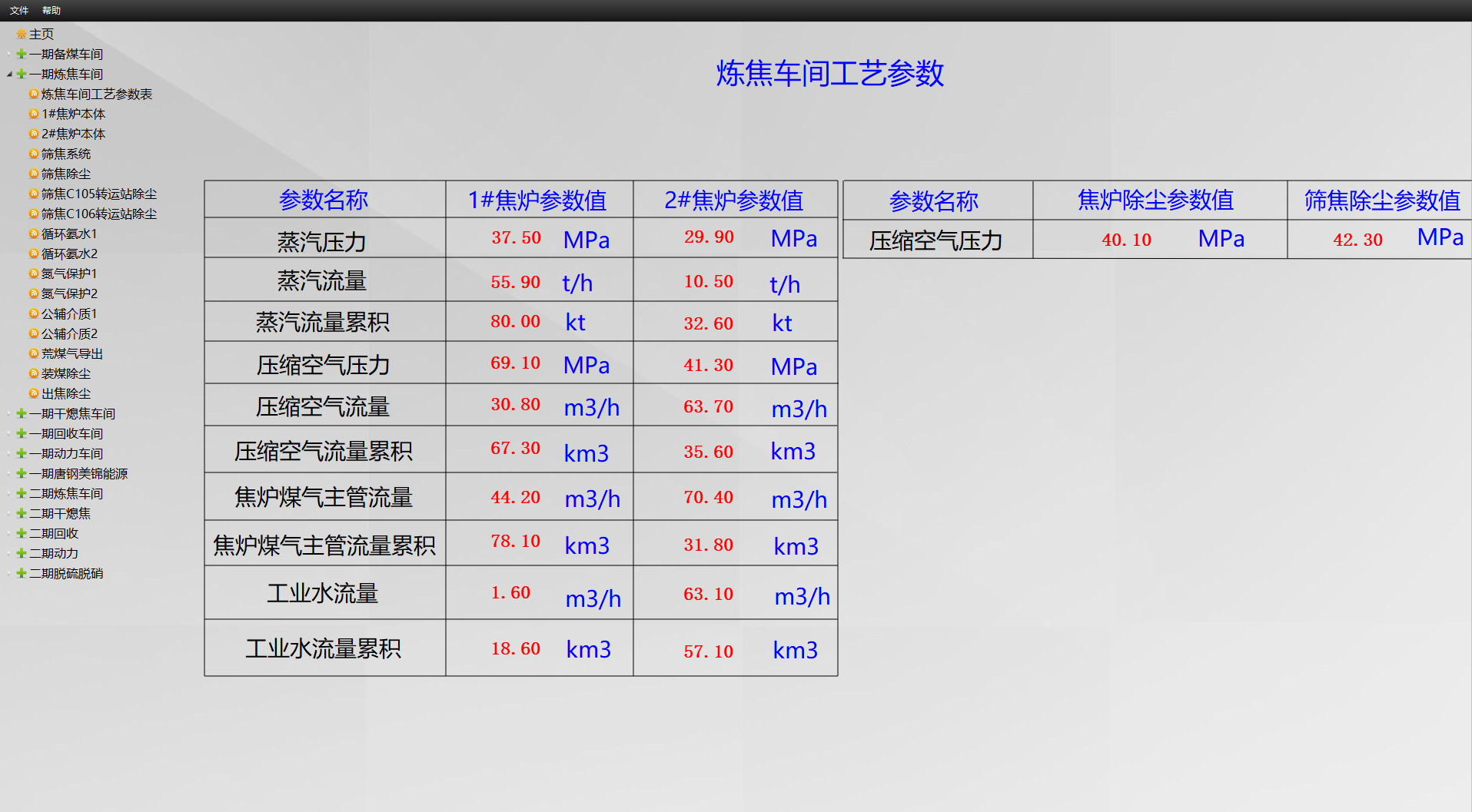This screenshot has width=1472, height=812.
Task: Select the 一期唐钢美锦能源 tree label
Action: coord(78,473)
